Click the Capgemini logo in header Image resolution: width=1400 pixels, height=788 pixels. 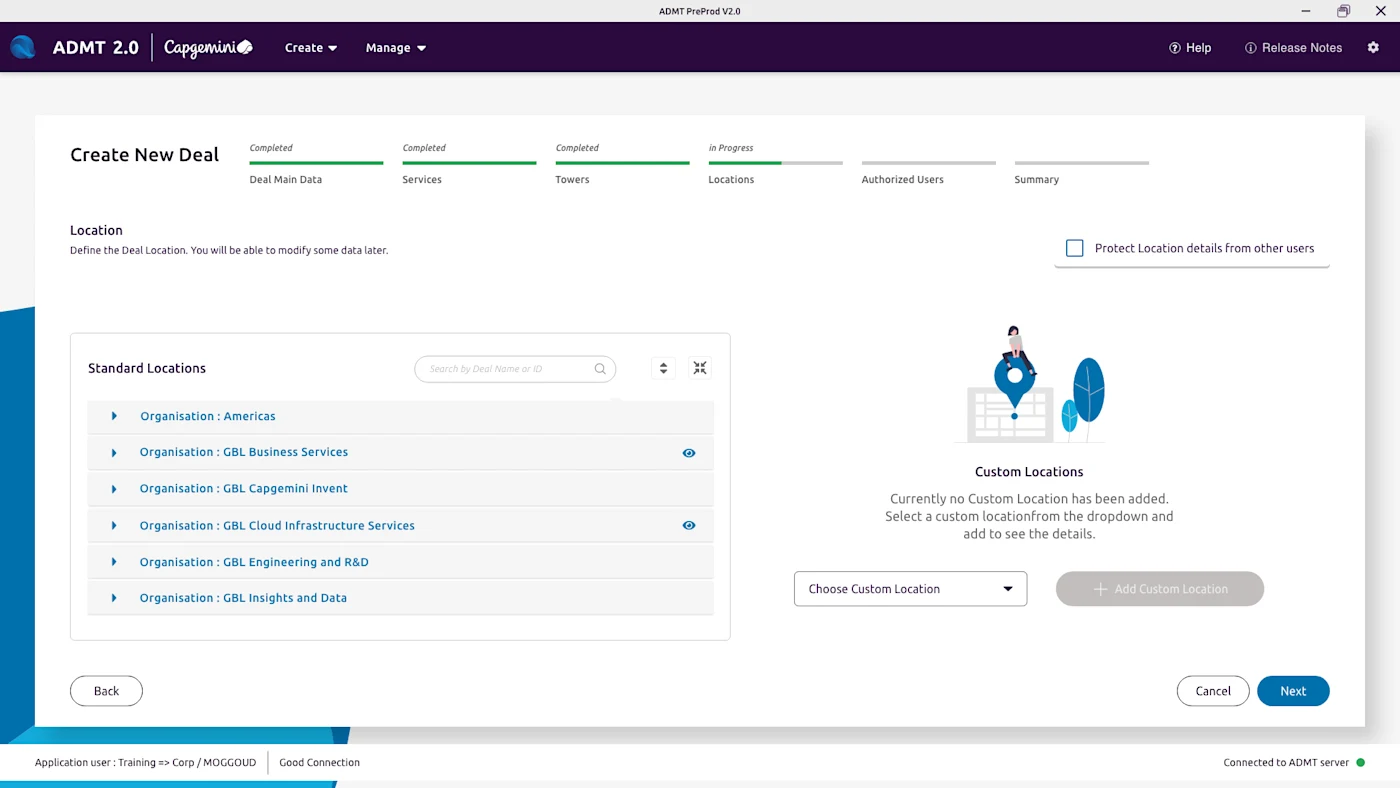[208, 47]
